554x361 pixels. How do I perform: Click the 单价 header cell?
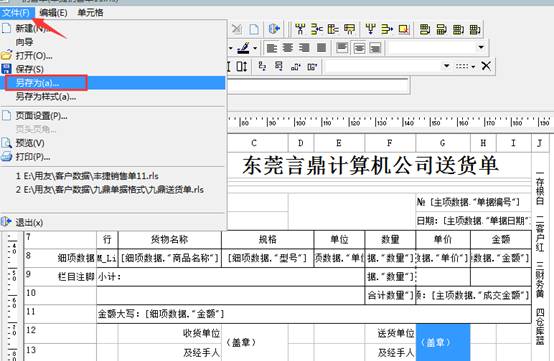tap(443, 240)
